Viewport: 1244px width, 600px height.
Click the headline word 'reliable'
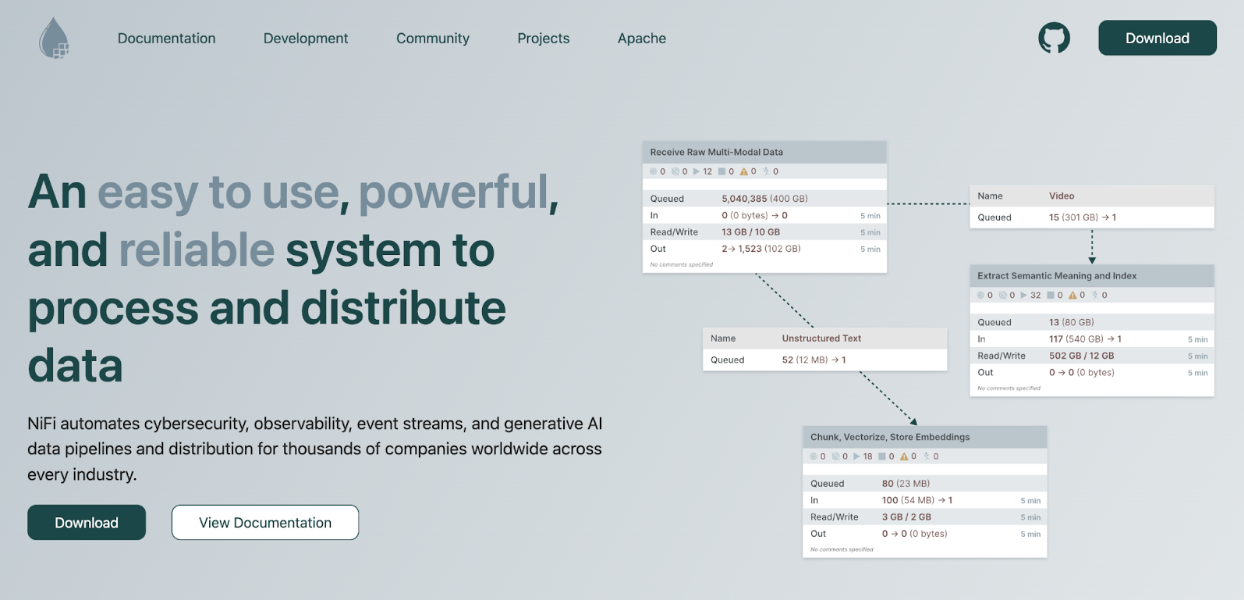point(197,250)
